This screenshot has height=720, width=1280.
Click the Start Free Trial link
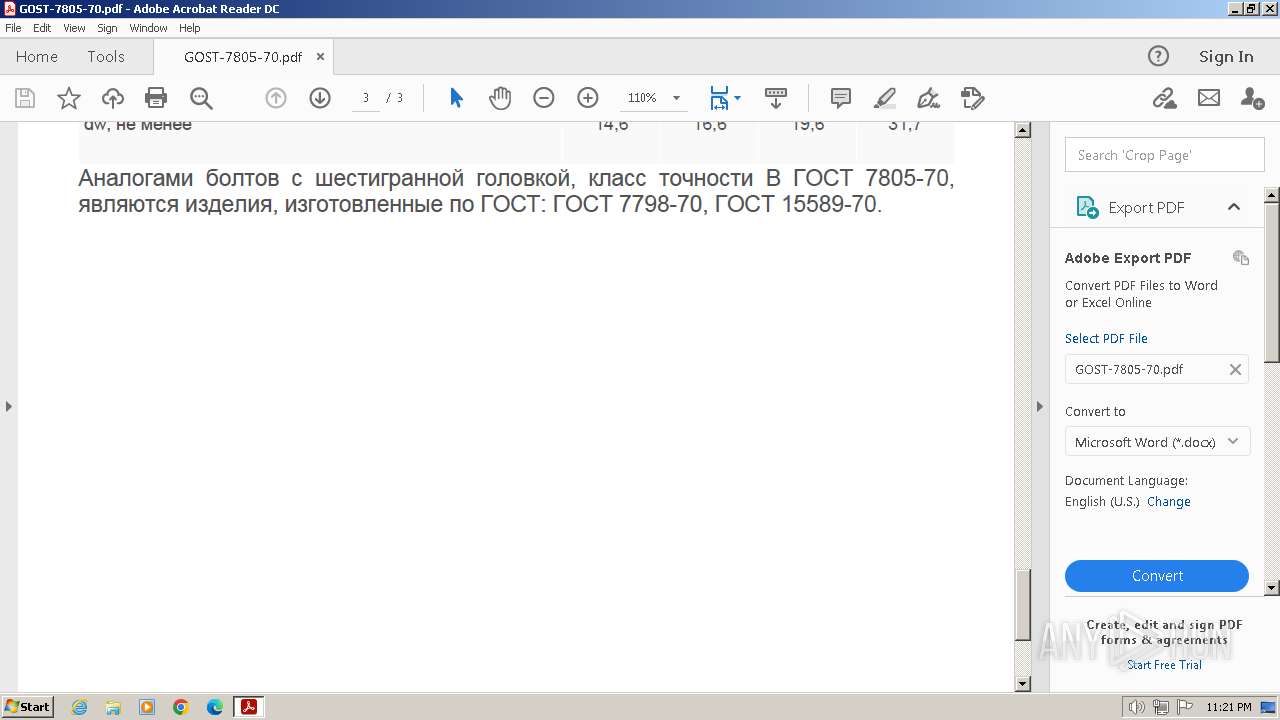tap(1164, 665)
